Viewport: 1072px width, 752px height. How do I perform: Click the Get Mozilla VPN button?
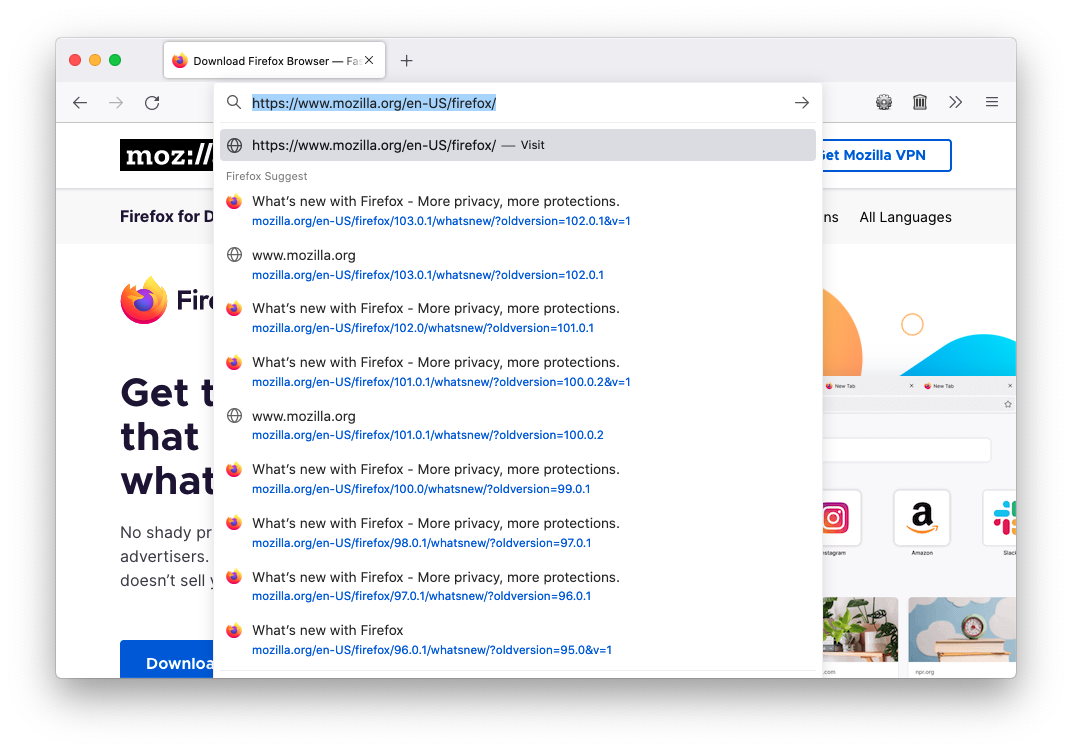click(x=886, y=155)
